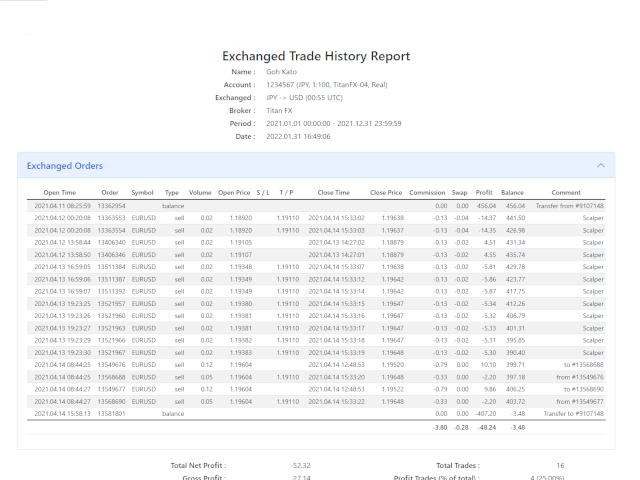Select order number 13521963
640x480 pixels.
[111, 328]
